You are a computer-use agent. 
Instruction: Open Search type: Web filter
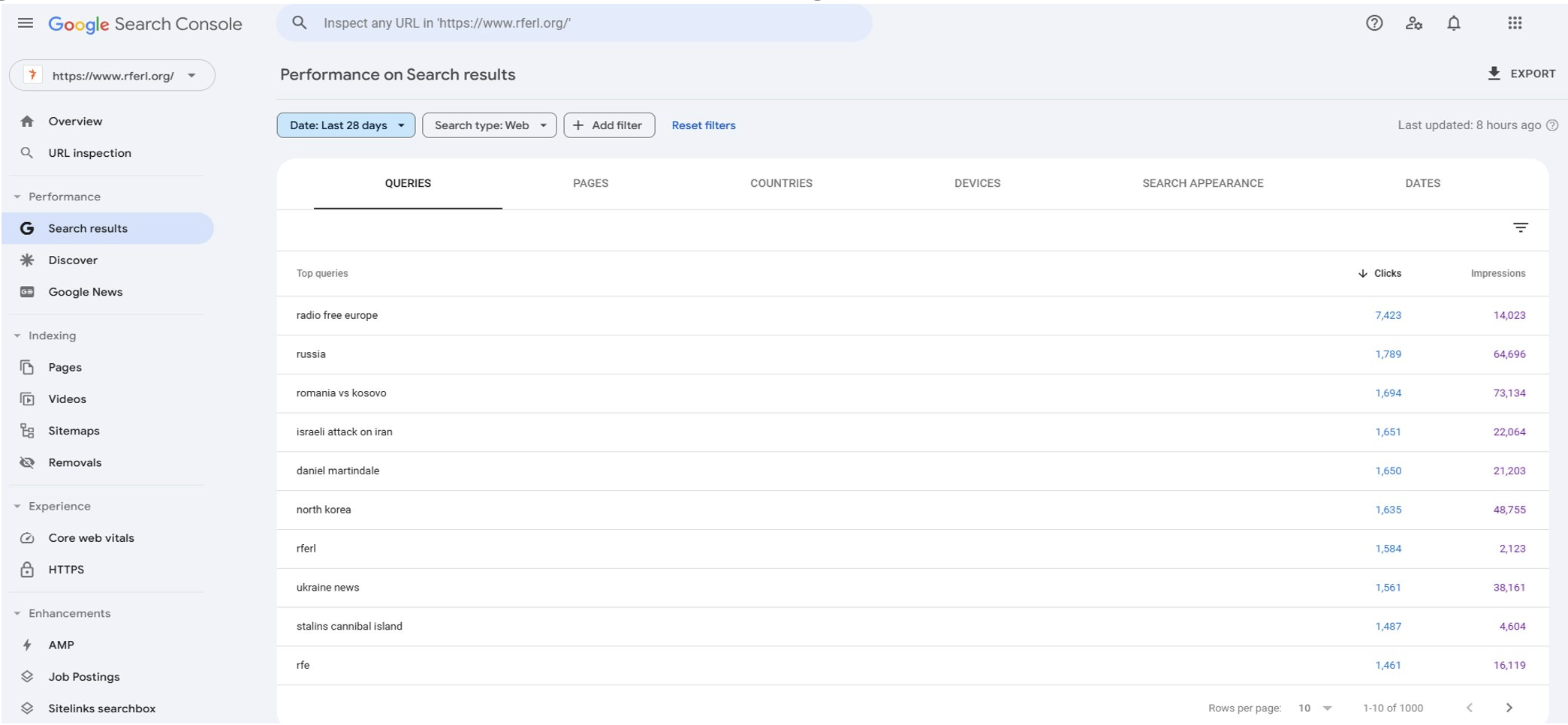tap(489, 125)
